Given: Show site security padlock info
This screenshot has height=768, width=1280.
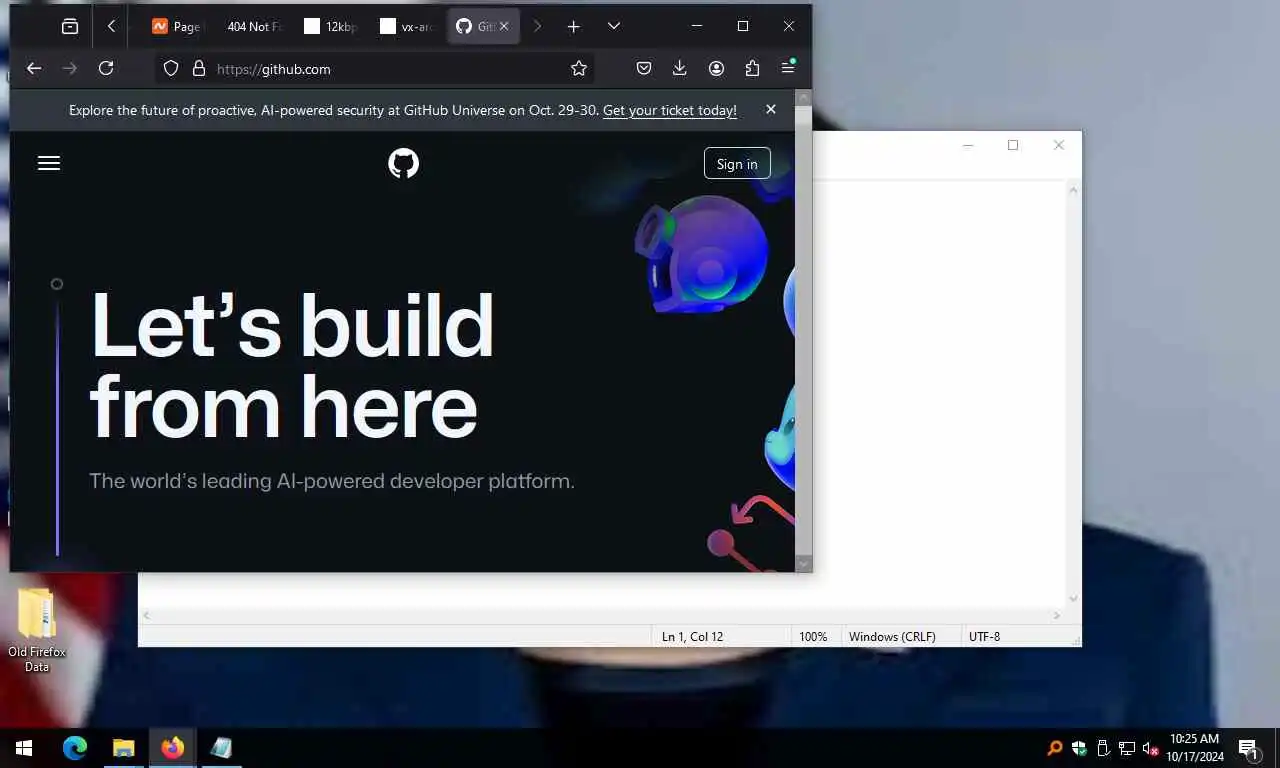Looking at the screenshot, I should coord(199,68).
